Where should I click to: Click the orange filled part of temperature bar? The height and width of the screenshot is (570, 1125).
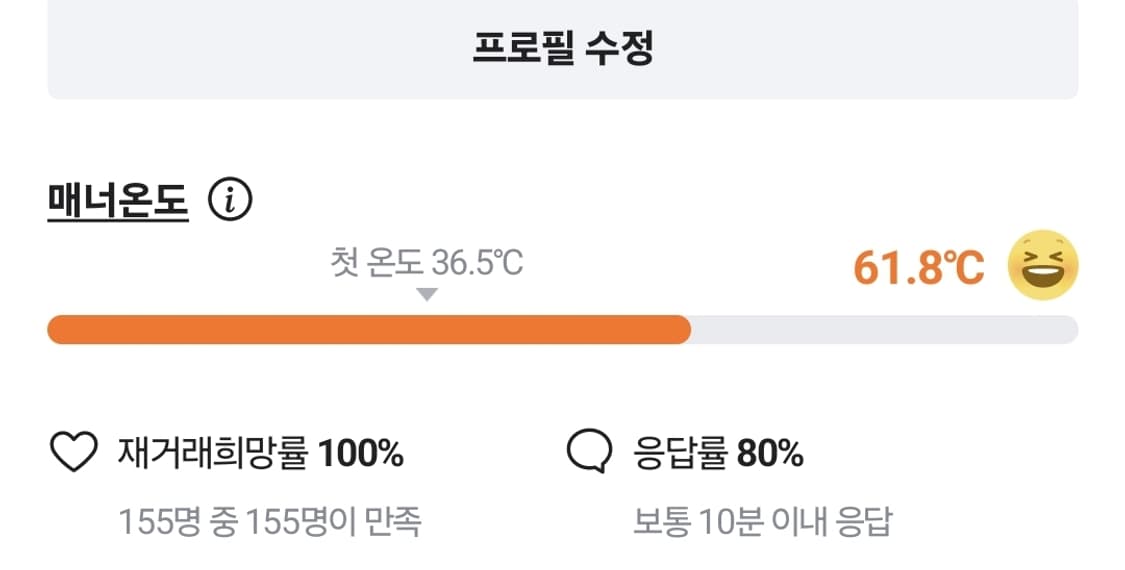point(368,330)
